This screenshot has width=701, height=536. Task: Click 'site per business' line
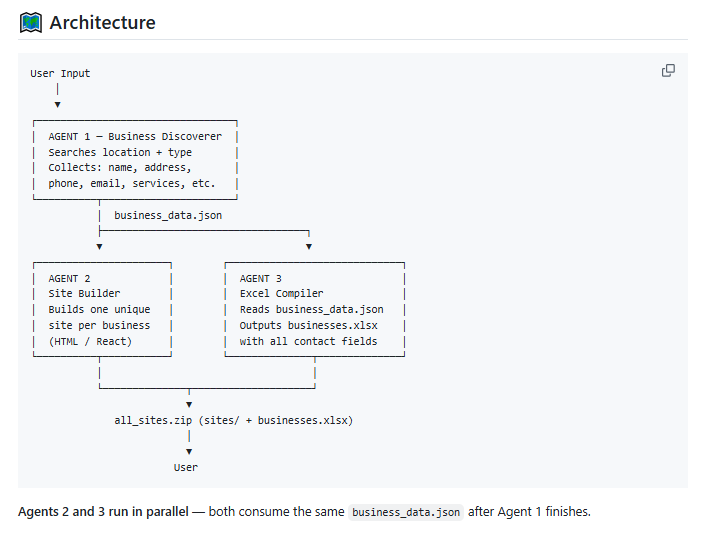(x=99, y=325)
